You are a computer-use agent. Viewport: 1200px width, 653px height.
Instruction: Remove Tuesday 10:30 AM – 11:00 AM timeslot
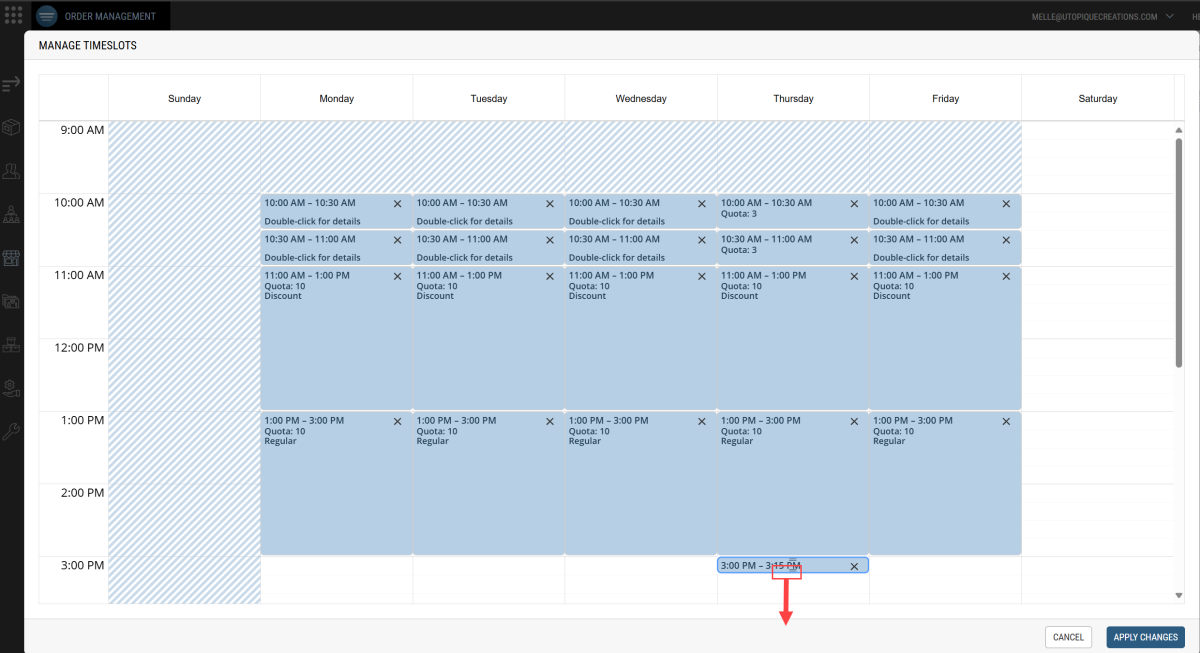coord(550,241)
